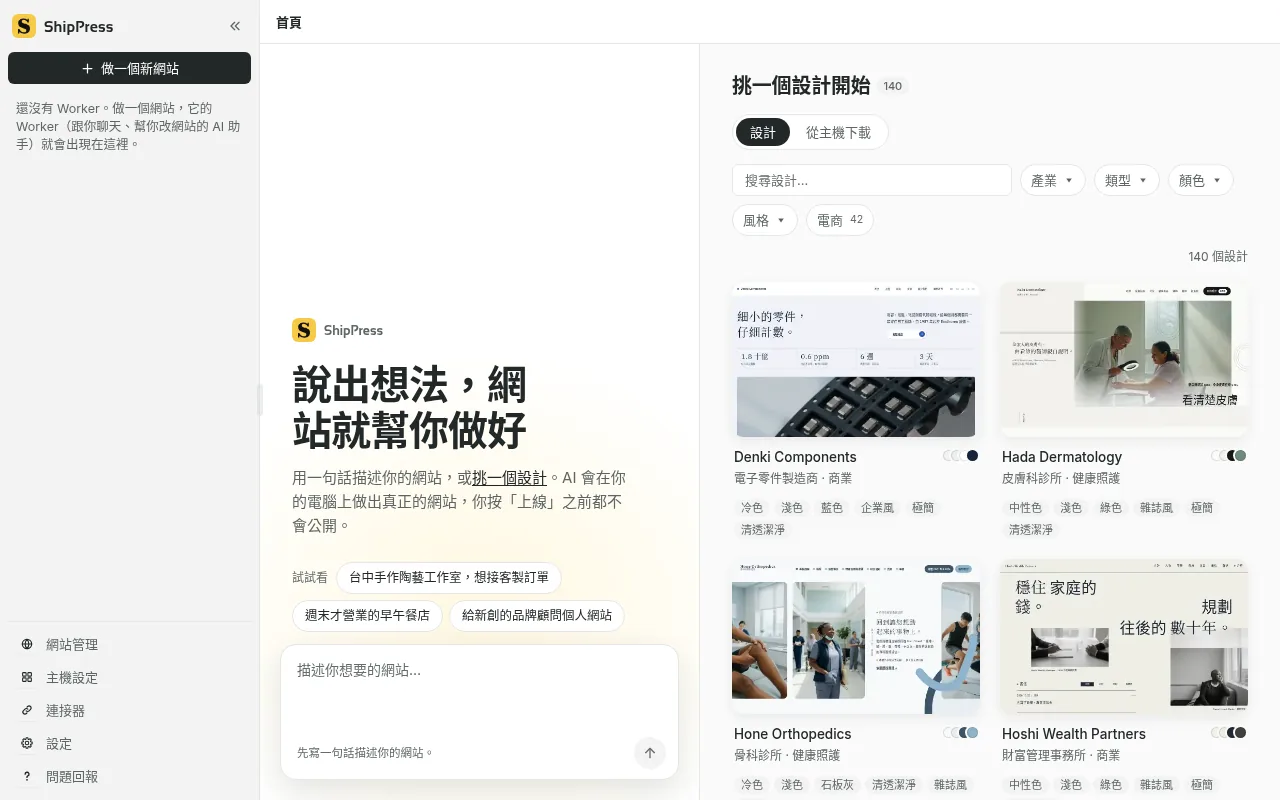Click the 140 count badge beside 挑一個設計開始
The width and height of the screenshot is (1280, 800).
[x=893, y=86]
